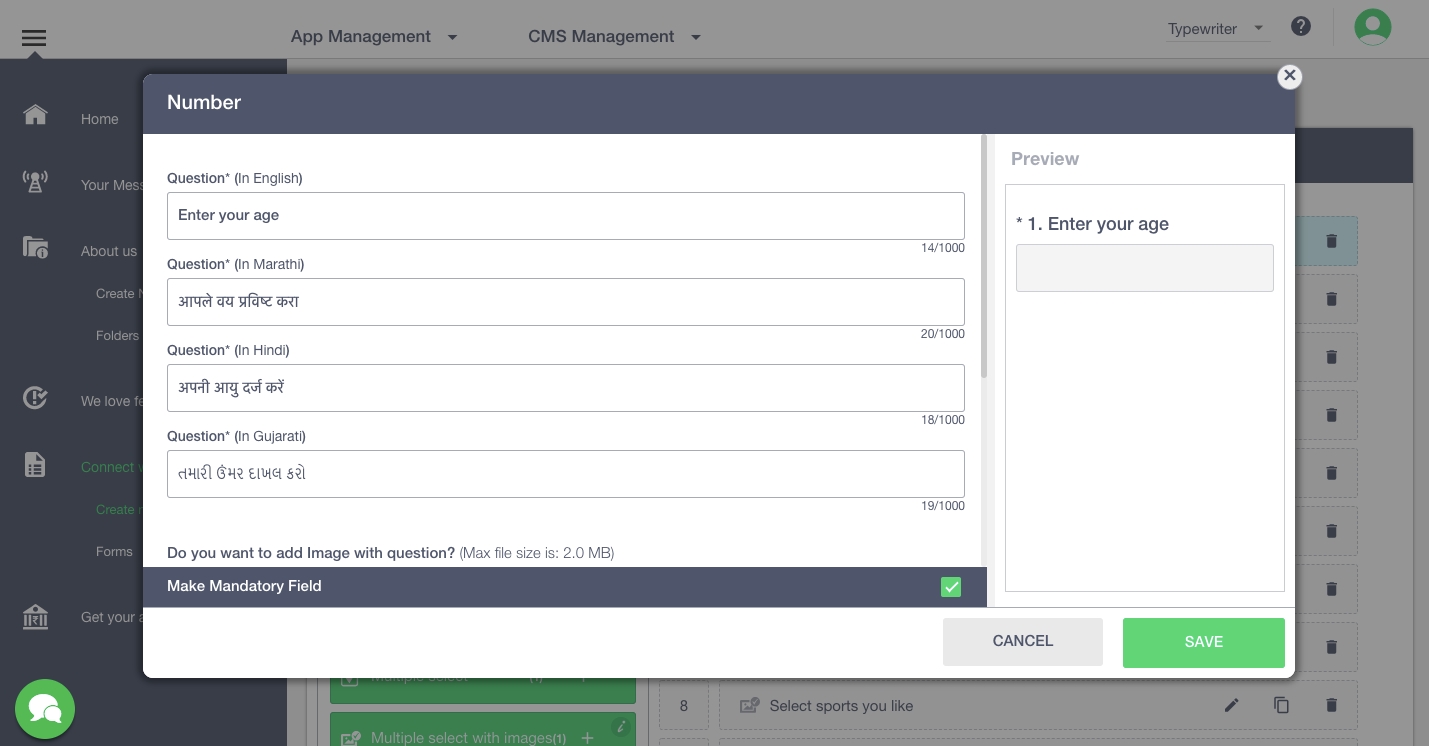Close the Number dialog with X
This screenshot has width=1429, height=746.
point(1289,76)
